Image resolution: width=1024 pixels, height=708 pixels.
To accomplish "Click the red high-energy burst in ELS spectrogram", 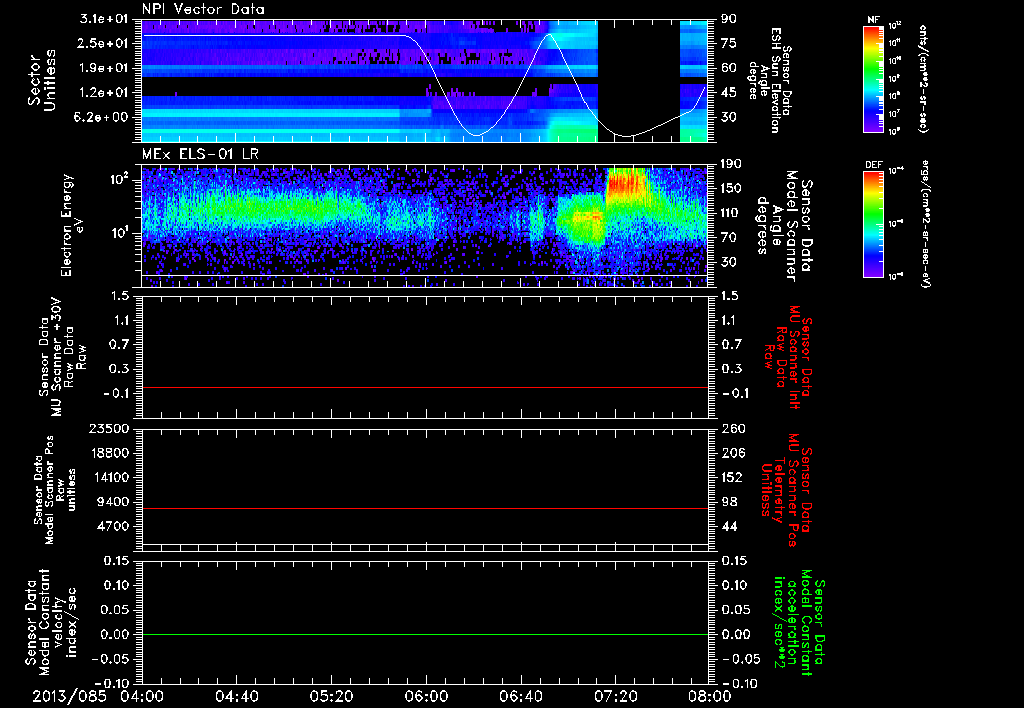I will coord(626,183).
